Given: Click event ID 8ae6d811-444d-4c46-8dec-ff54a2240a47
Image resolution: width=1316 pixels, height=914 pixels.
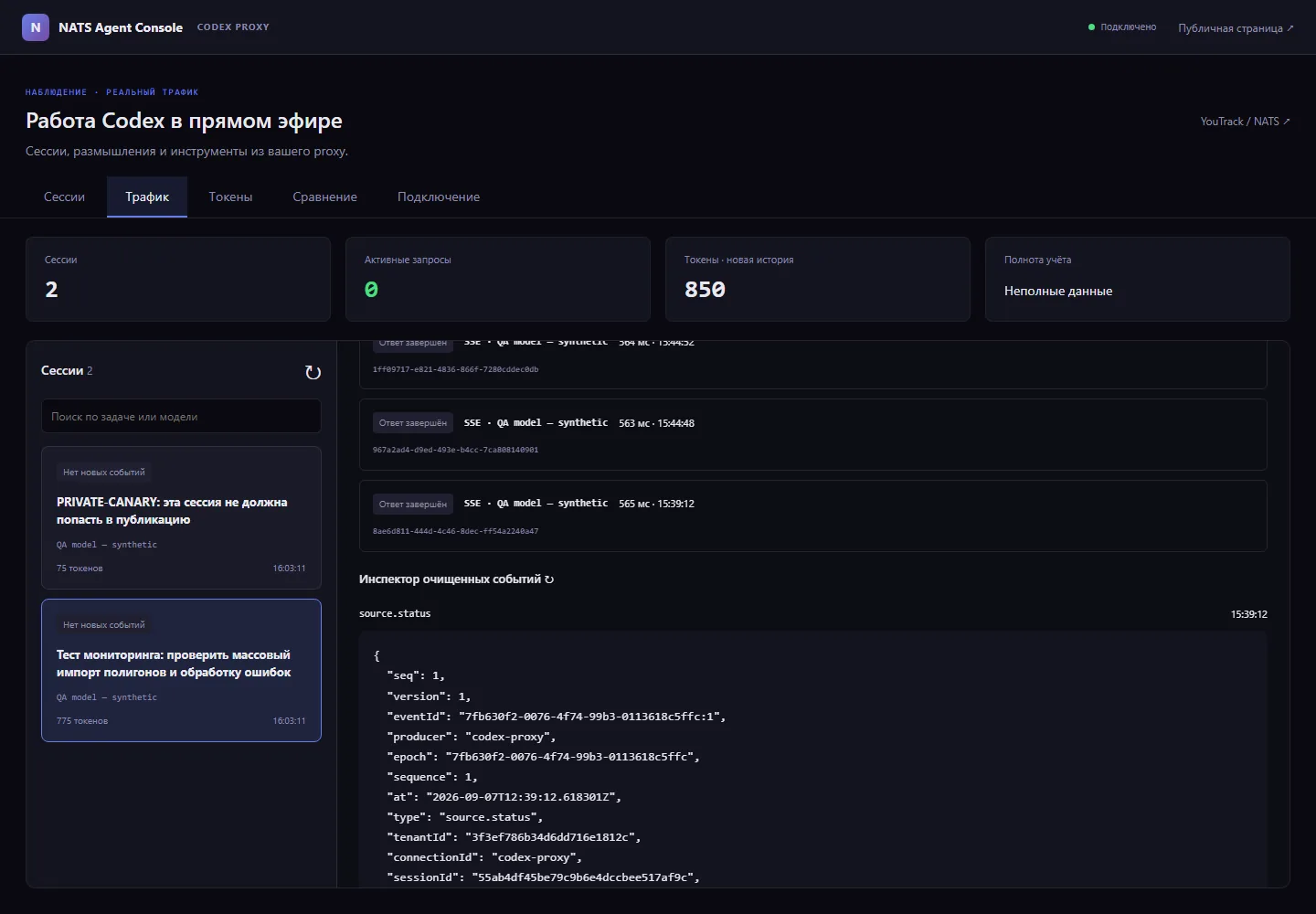Looking at the screenshot, I should 455,531.
